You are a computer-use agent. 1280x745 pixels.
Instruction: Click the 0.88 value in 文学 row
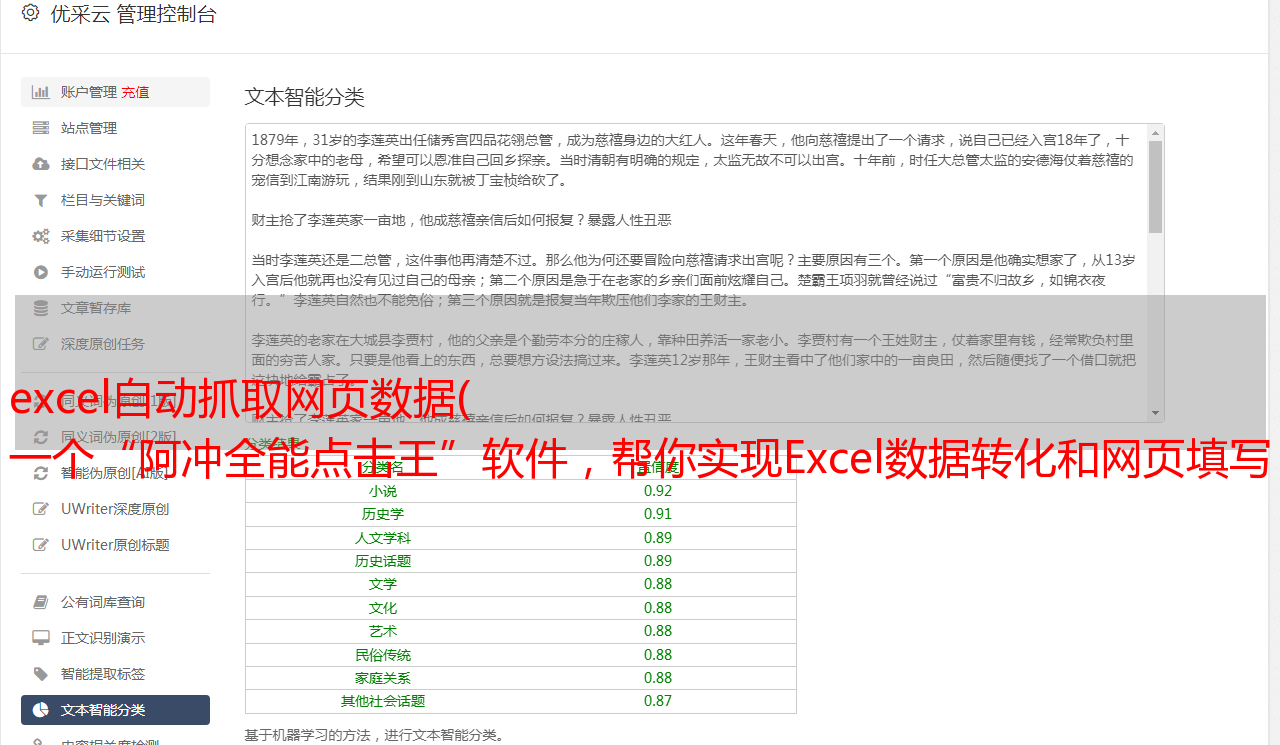click(658, 584)
